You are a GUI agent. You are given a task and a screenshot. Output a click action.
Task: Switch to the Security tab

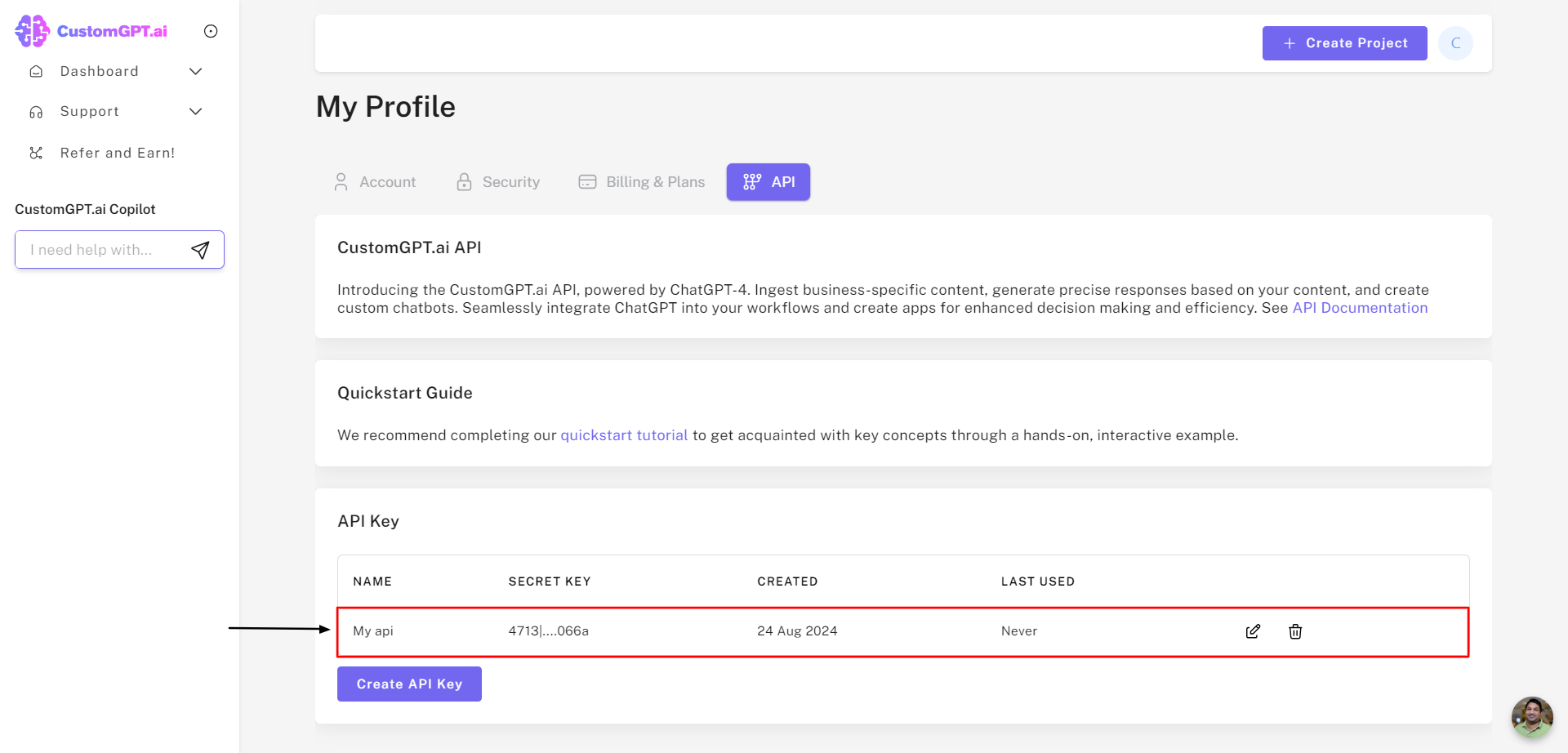point(498,182)
